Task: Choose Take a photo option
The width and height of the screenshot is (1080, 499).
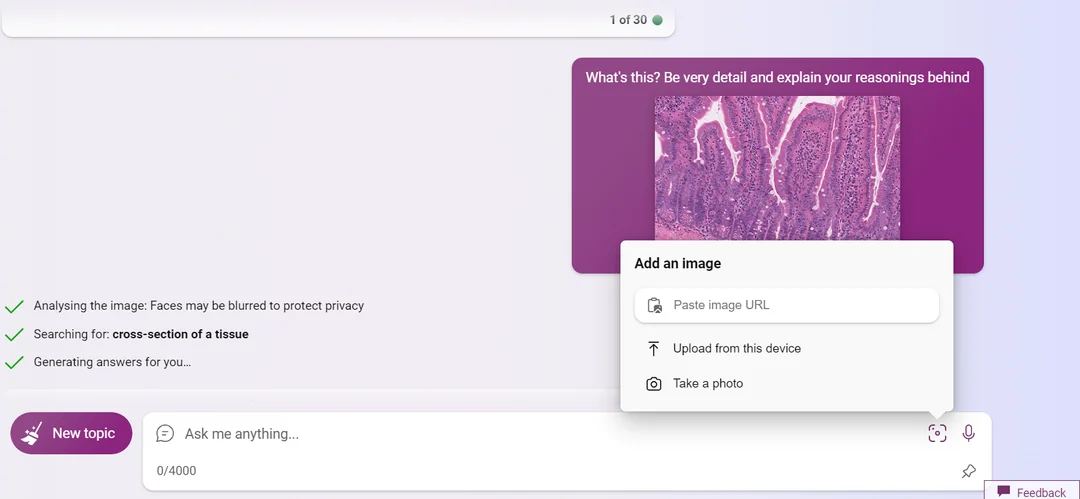Action: pos(708,383)
